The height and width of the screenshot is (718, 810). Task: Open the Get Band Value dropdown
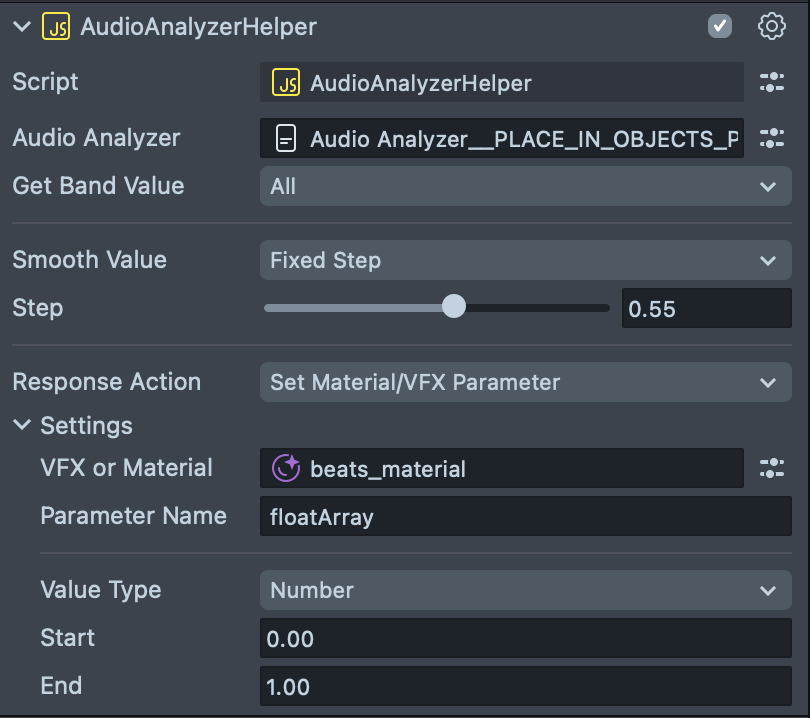525,186
